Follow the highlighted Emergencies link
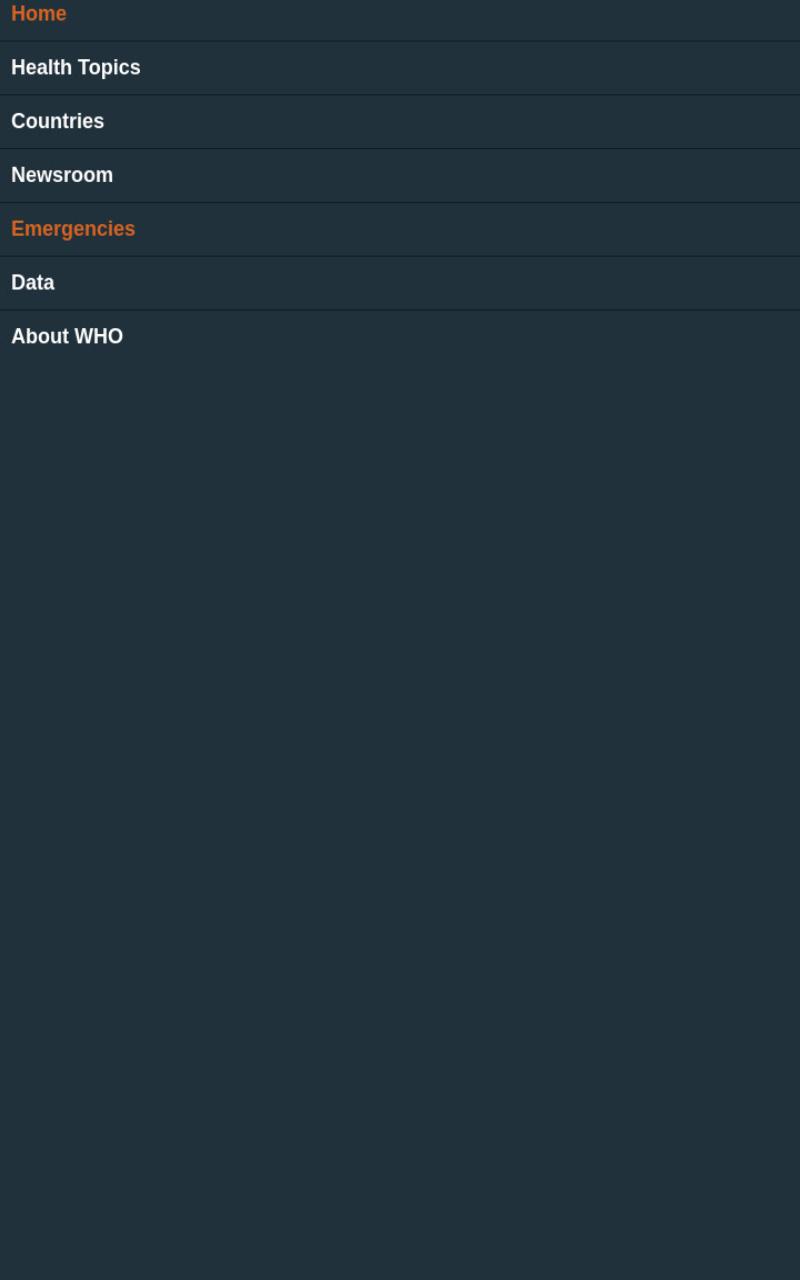 73,229
